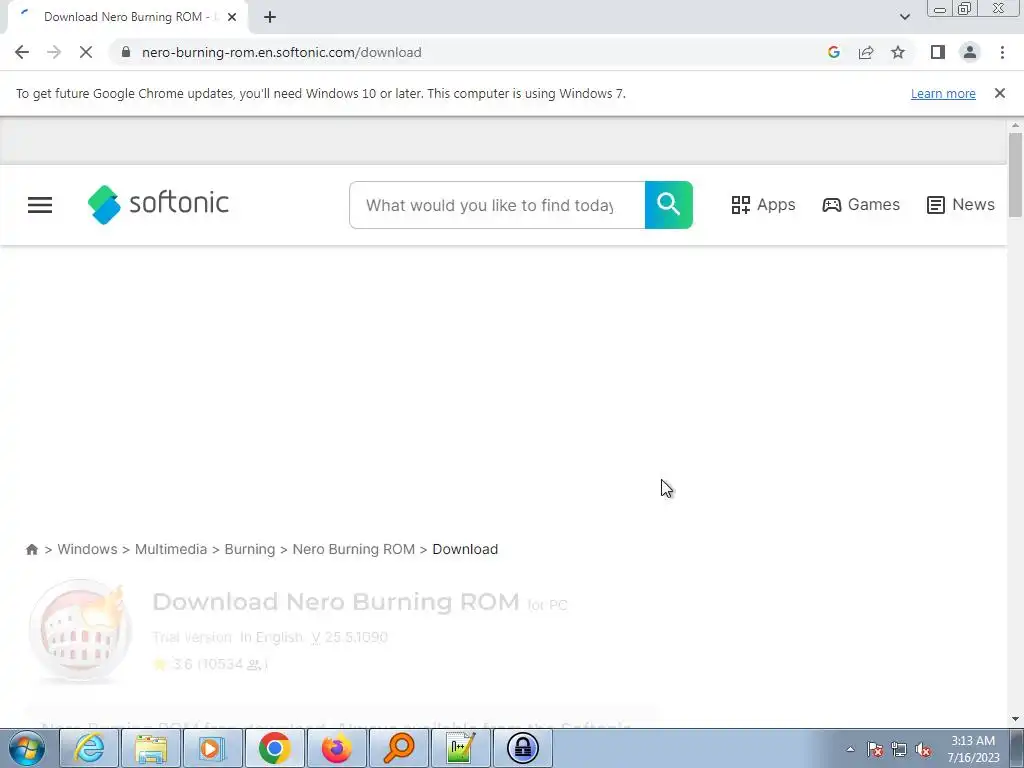Open the Chrome profile avatar
The image size is (1024, 768).
coord(970,52)
